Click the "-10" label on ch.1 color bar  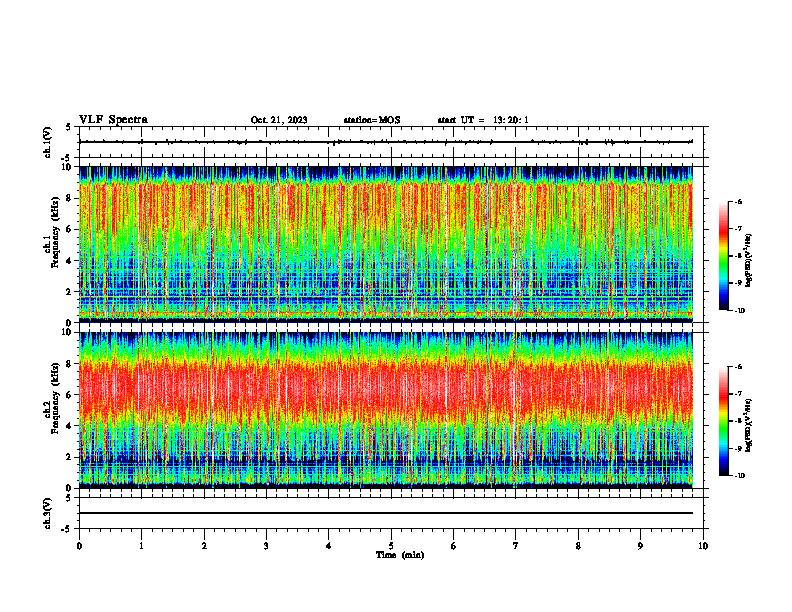point(739,311)
